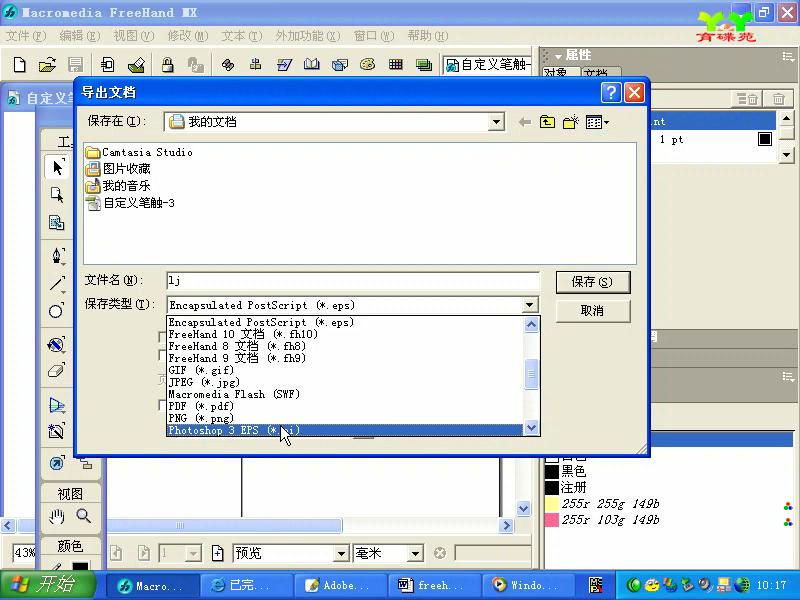Switch to the Windo... media player taskbar button

pos(531,585)
